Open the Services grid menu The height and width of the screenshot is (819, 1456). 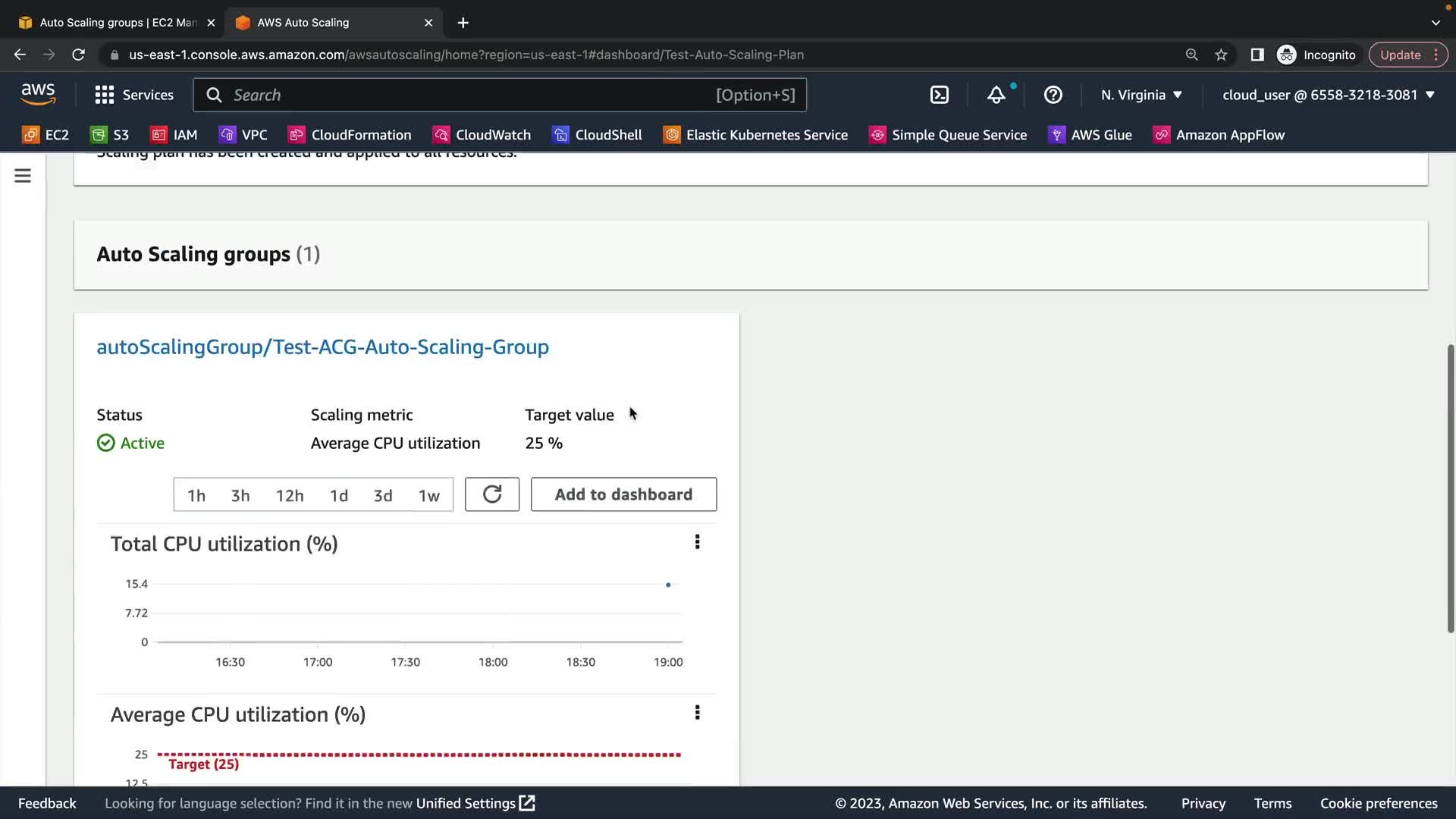click(133, 95)
